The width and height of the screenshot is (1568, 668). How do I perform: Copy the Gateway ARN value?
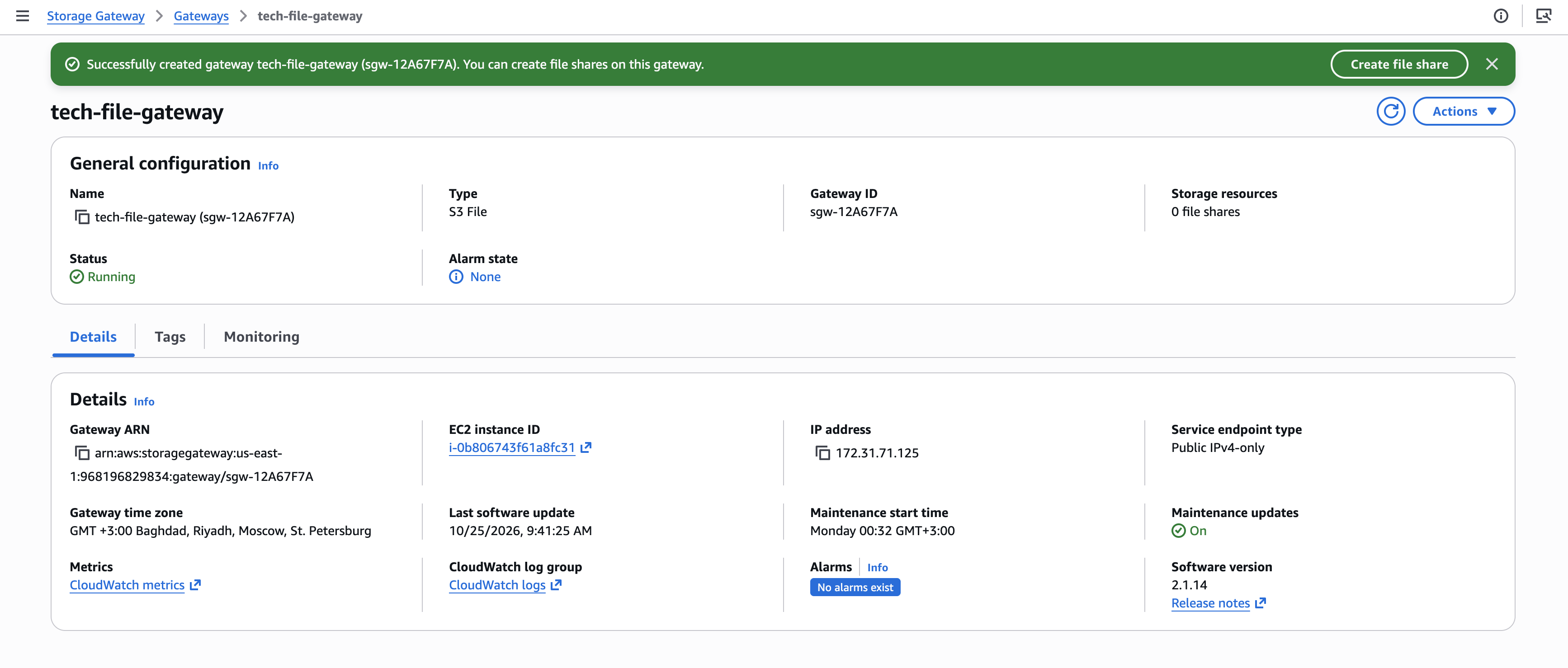point(82,453)
